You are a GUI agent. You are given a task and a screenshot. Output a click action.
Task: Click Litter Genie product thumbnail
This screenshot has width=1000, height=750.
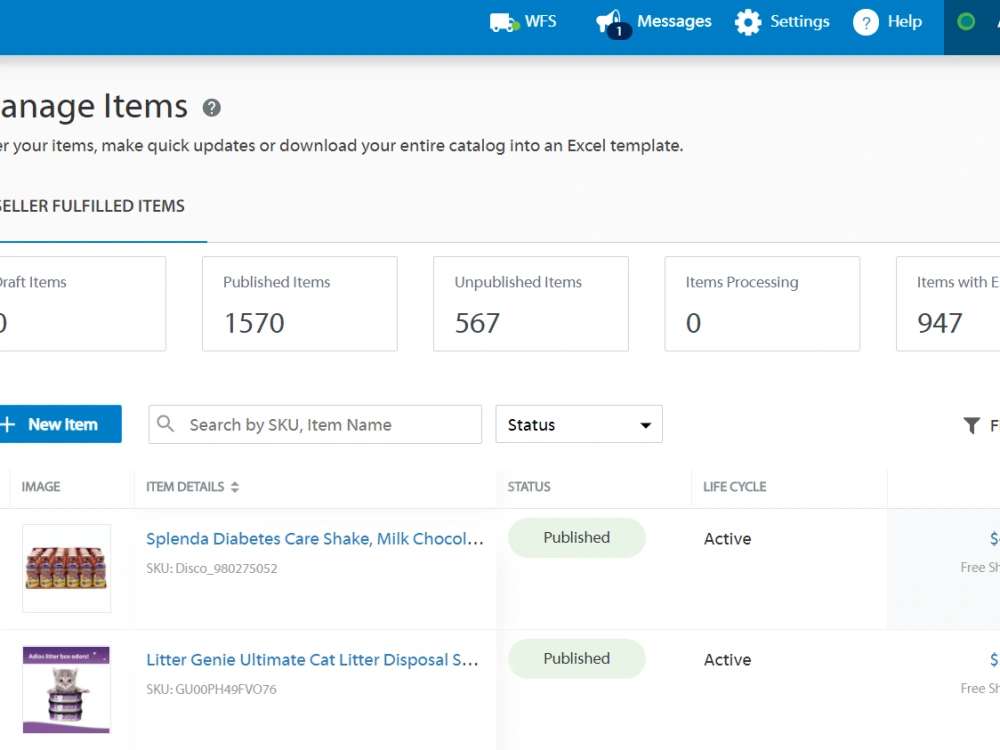point(66,689)
